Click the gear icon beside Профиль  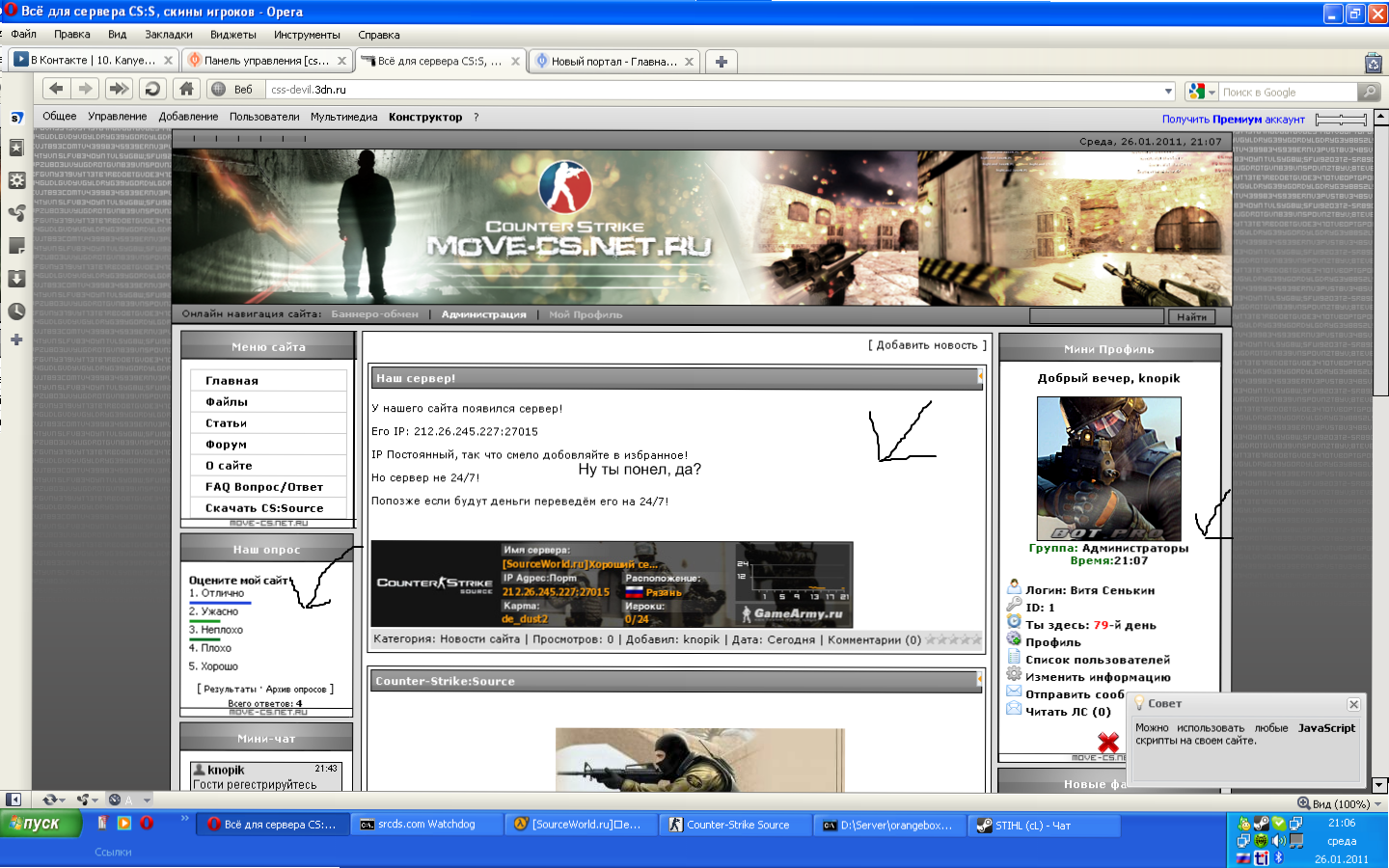coord(1014,638)
